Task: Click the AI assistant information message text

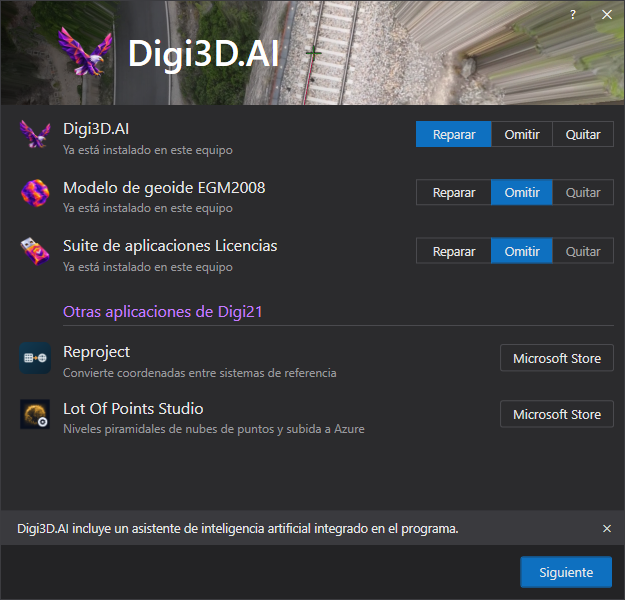Action: click(x=238, y=529)
